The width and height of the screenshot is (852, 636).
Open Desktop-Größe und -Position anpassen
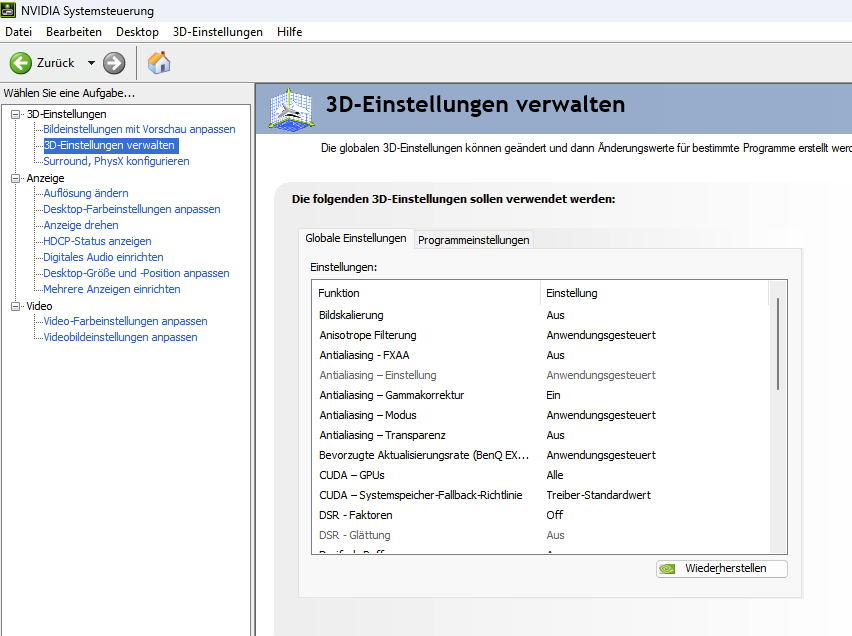(136, 273)
